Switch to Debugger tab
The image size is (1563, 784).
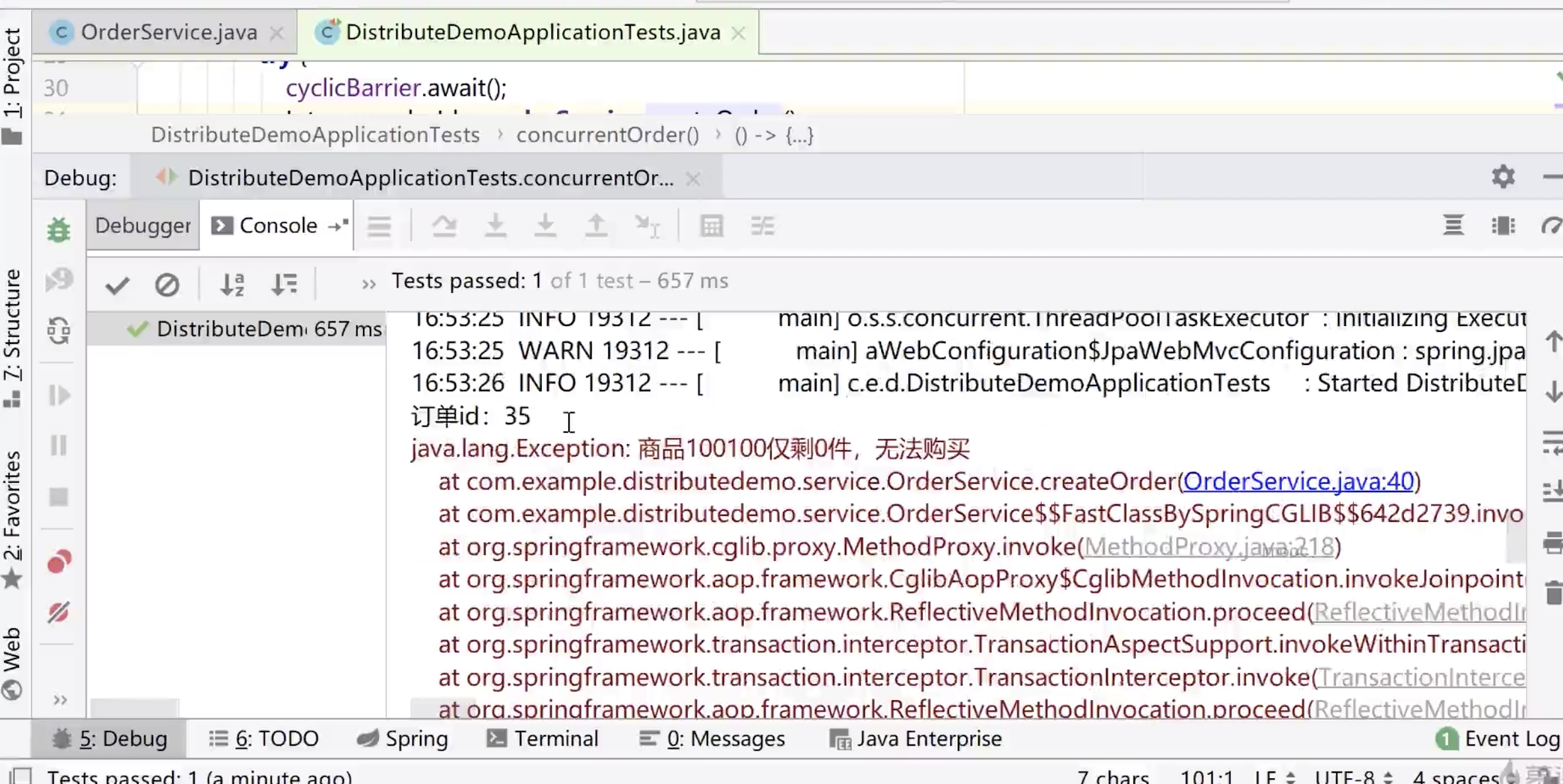pos(143,226)
